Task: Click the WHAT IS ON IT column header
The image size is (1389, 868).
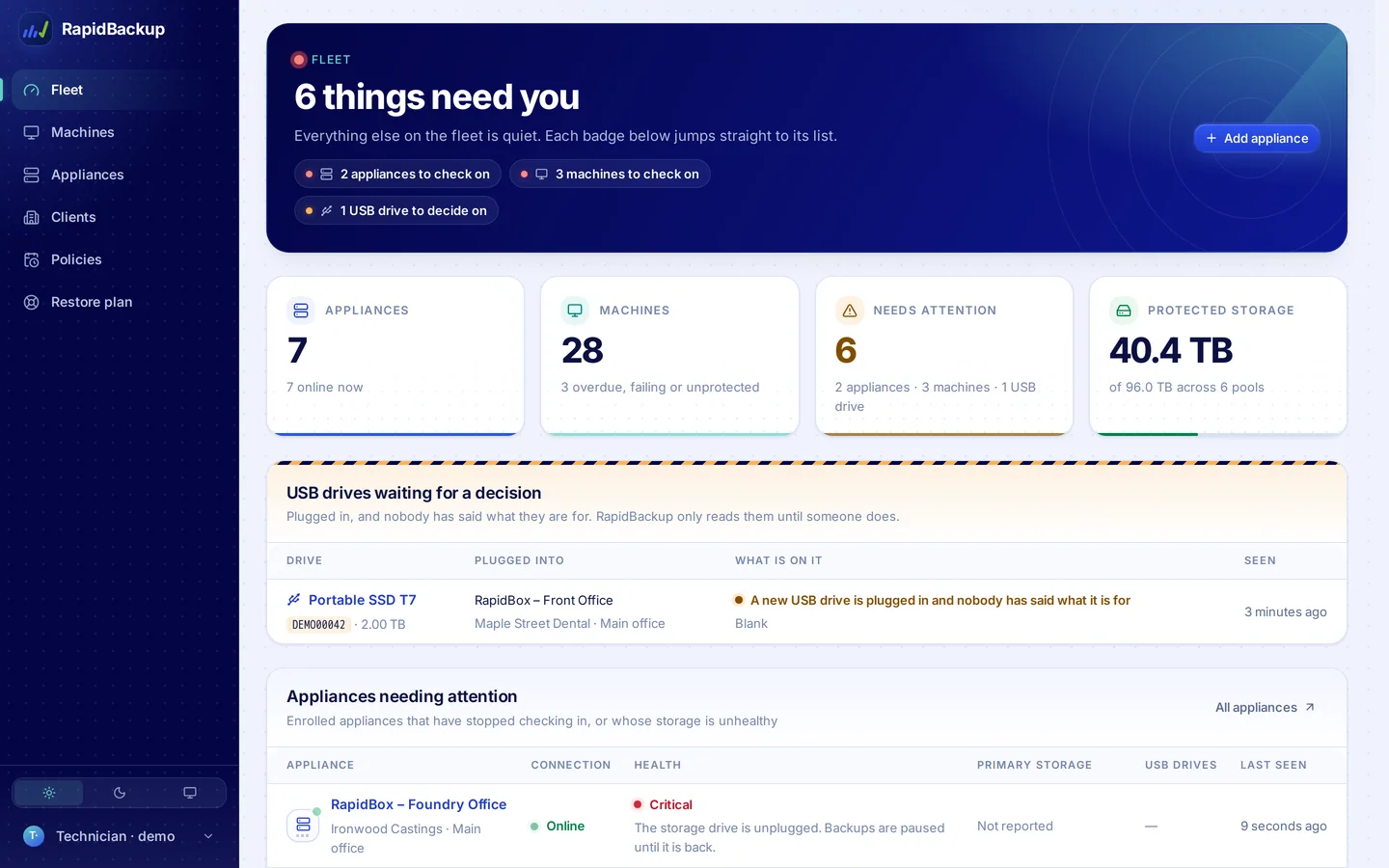Action: pyautogui.click(x=778, y=560)
